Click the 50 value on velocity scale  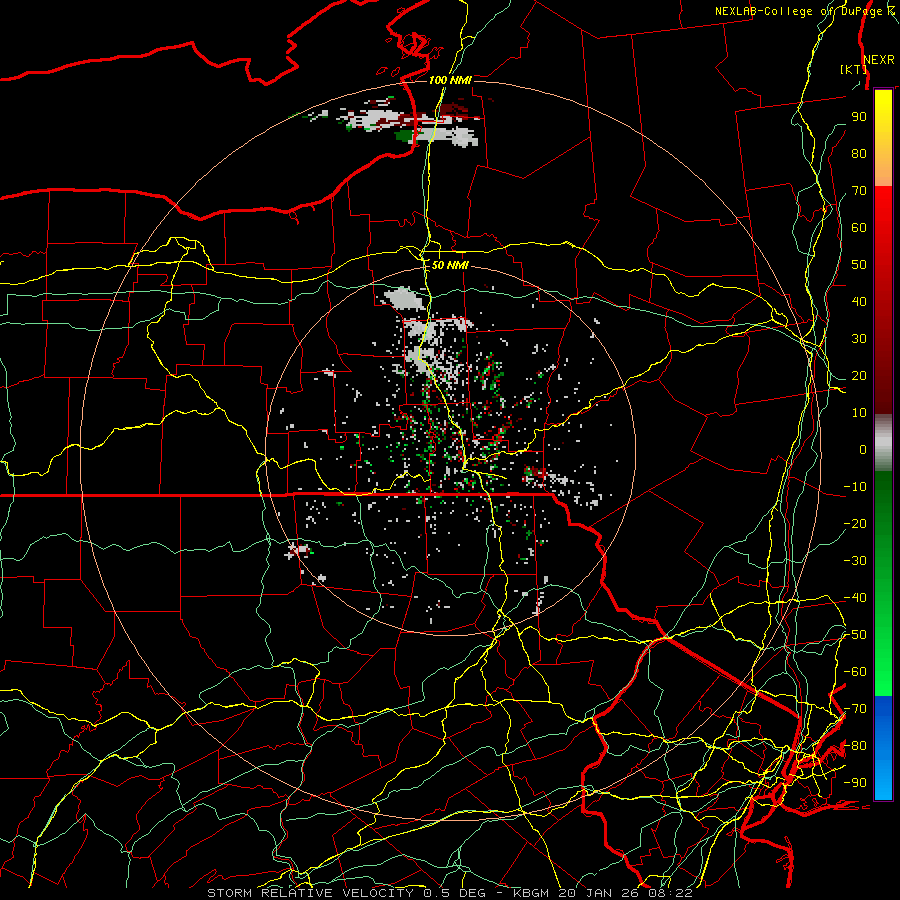859,265
